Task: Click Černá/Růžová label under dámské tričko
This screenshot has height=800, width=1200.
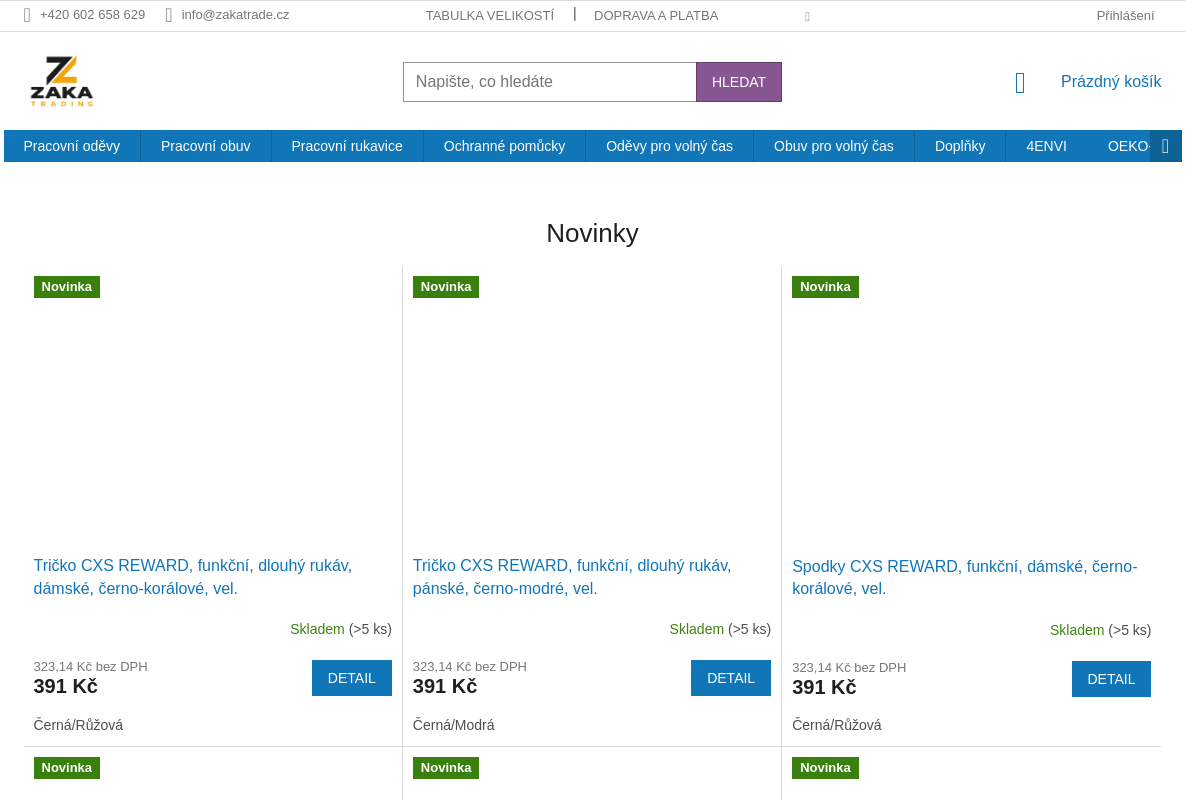Action: (78, 725)
